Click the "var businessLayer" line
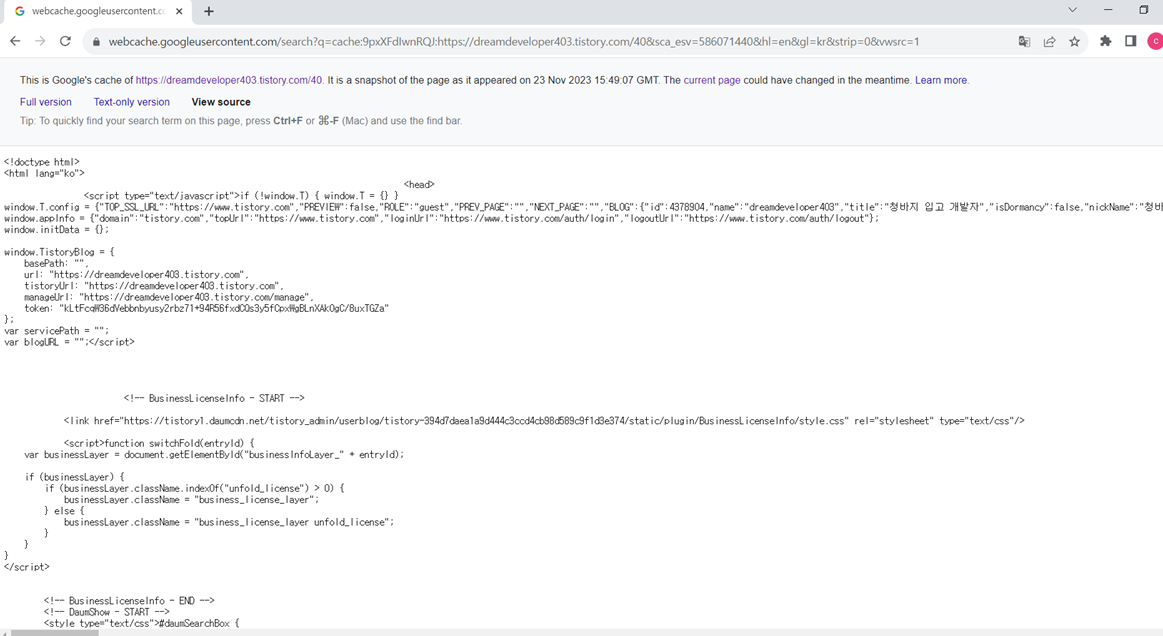 [214, 454]
